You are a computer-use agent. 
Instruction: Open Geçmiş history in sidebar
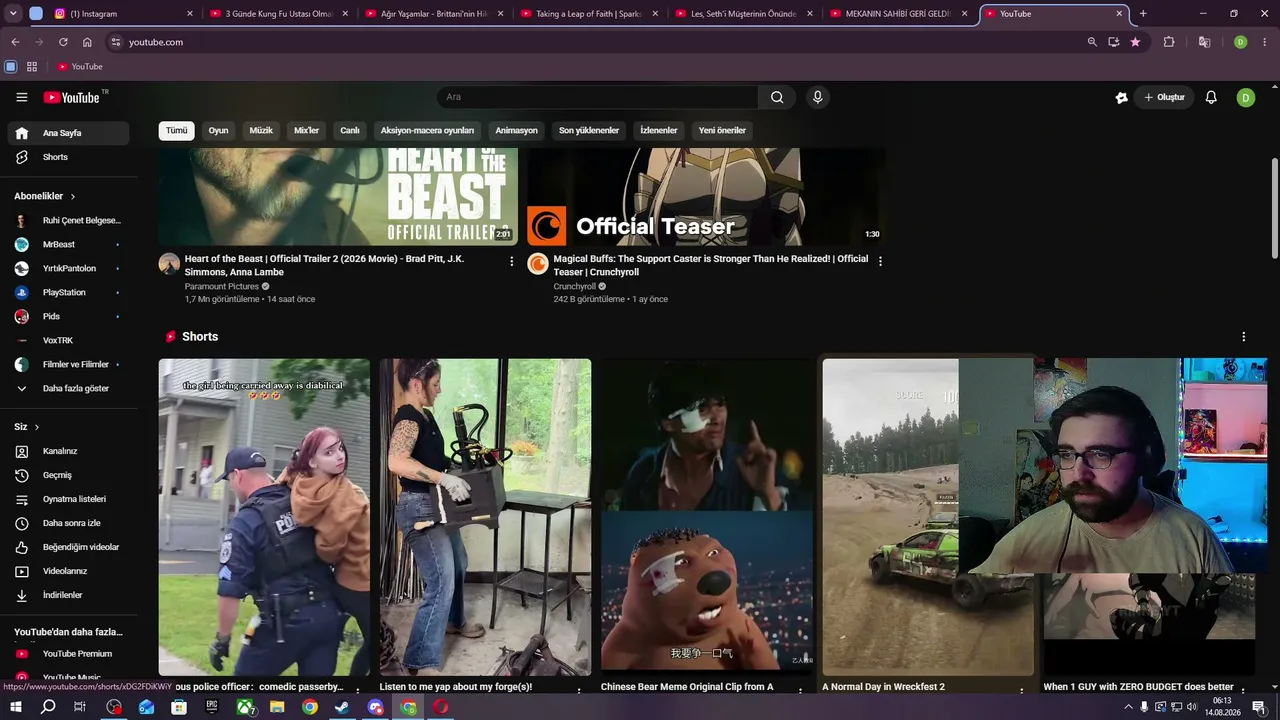pos(68,475)
